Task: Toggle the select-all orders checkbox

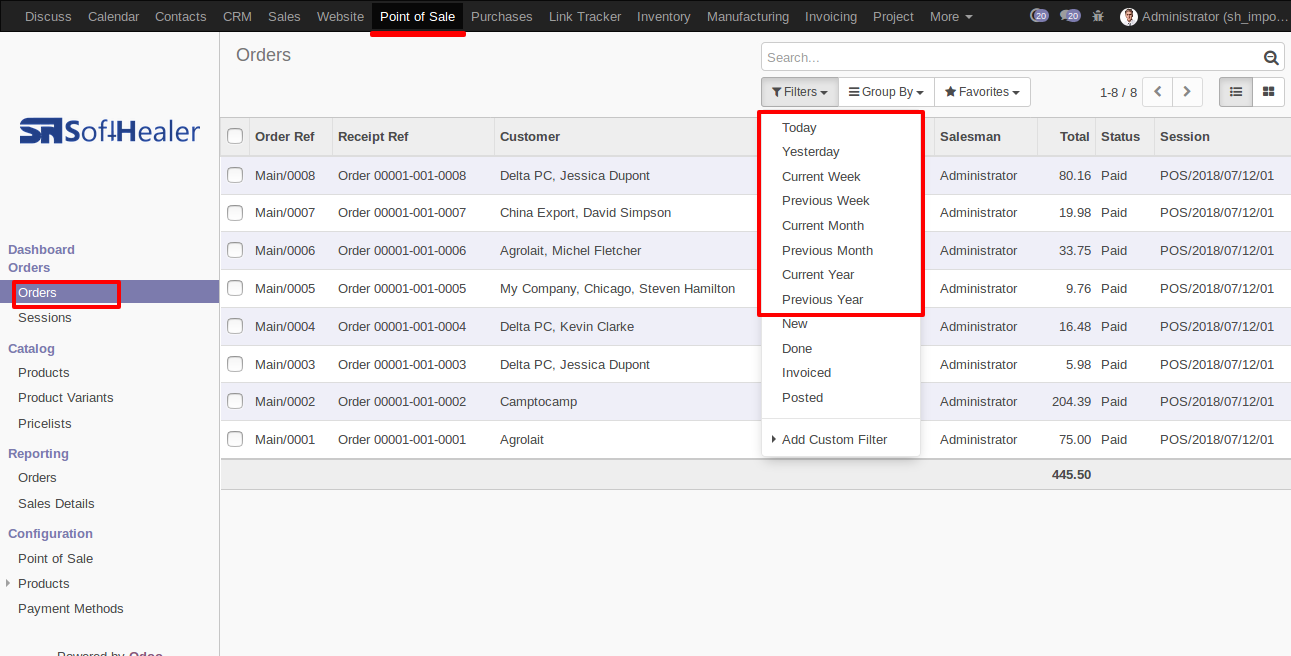Action: (235, 136)
